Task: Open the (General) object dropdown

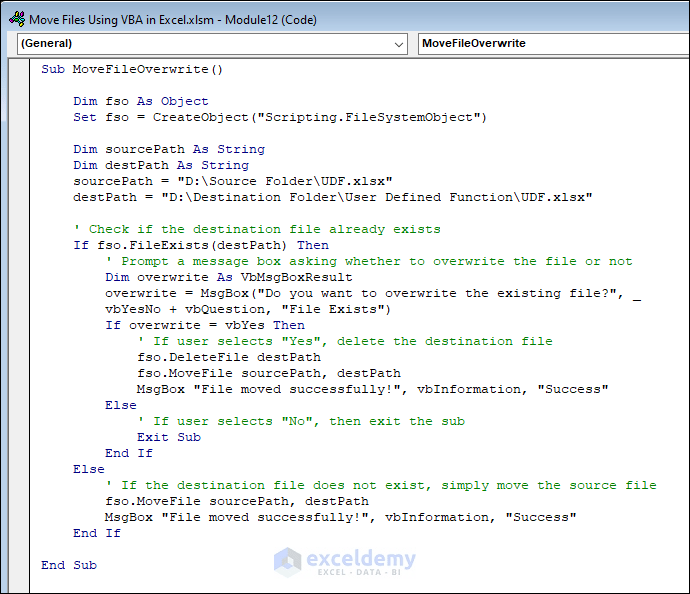Action: pos(212,44)
